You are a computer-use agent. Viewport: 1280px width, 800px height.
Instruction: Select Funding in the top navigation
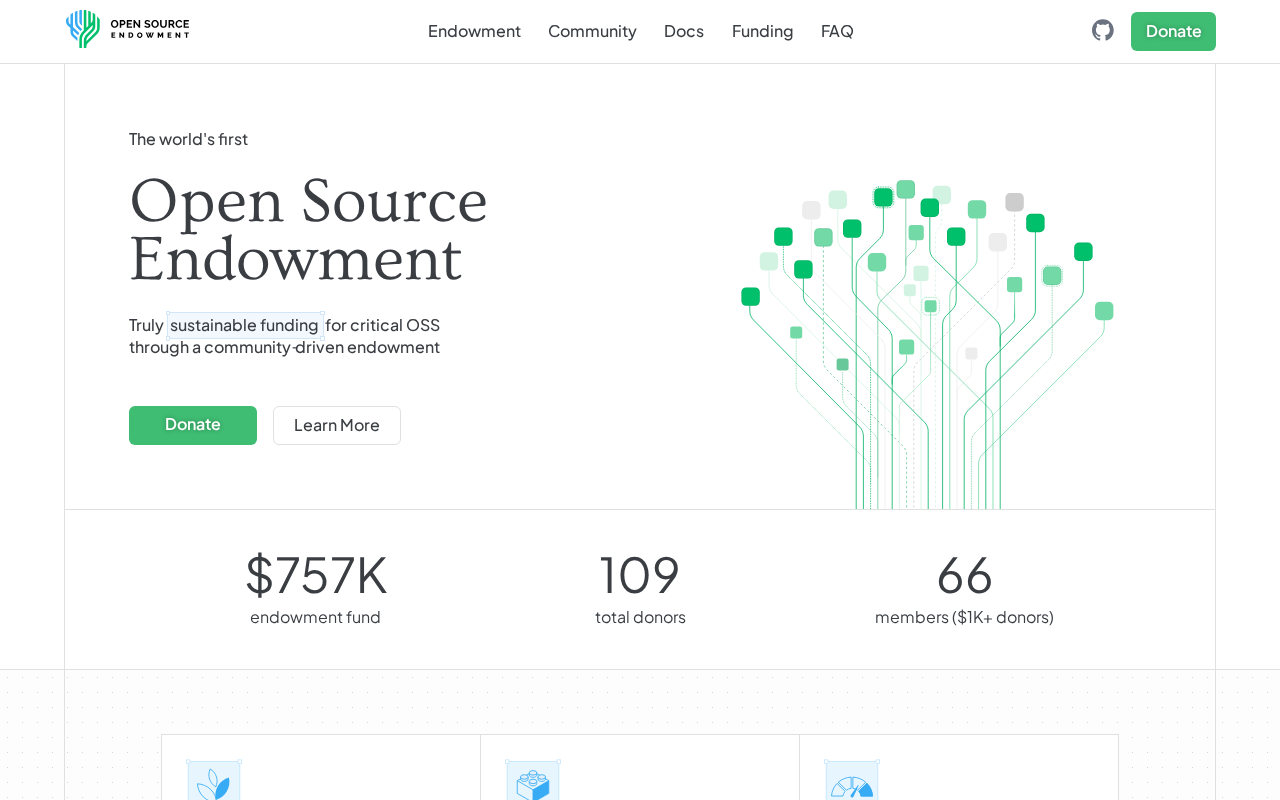[x=762, y=31]
